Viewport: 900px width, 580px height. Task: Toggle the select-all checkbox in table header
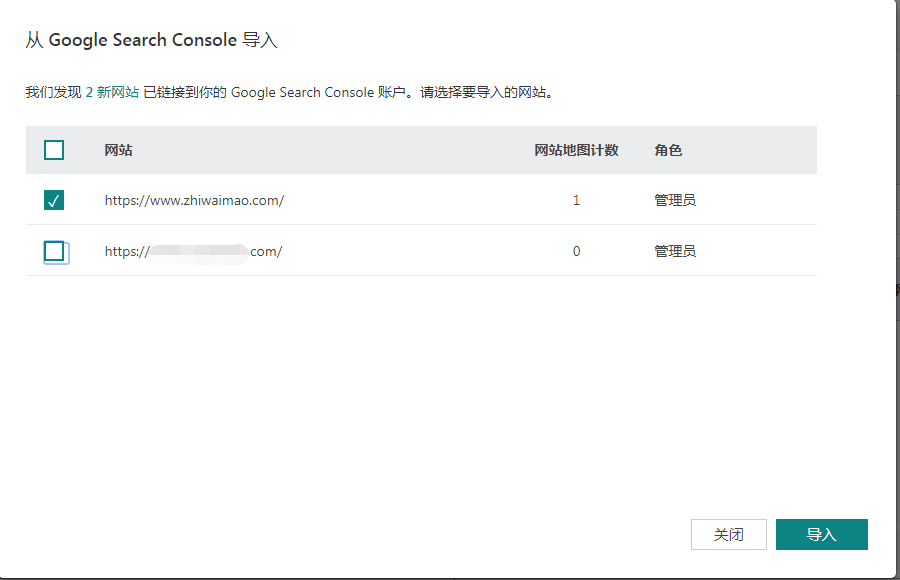tap(54, 150)
